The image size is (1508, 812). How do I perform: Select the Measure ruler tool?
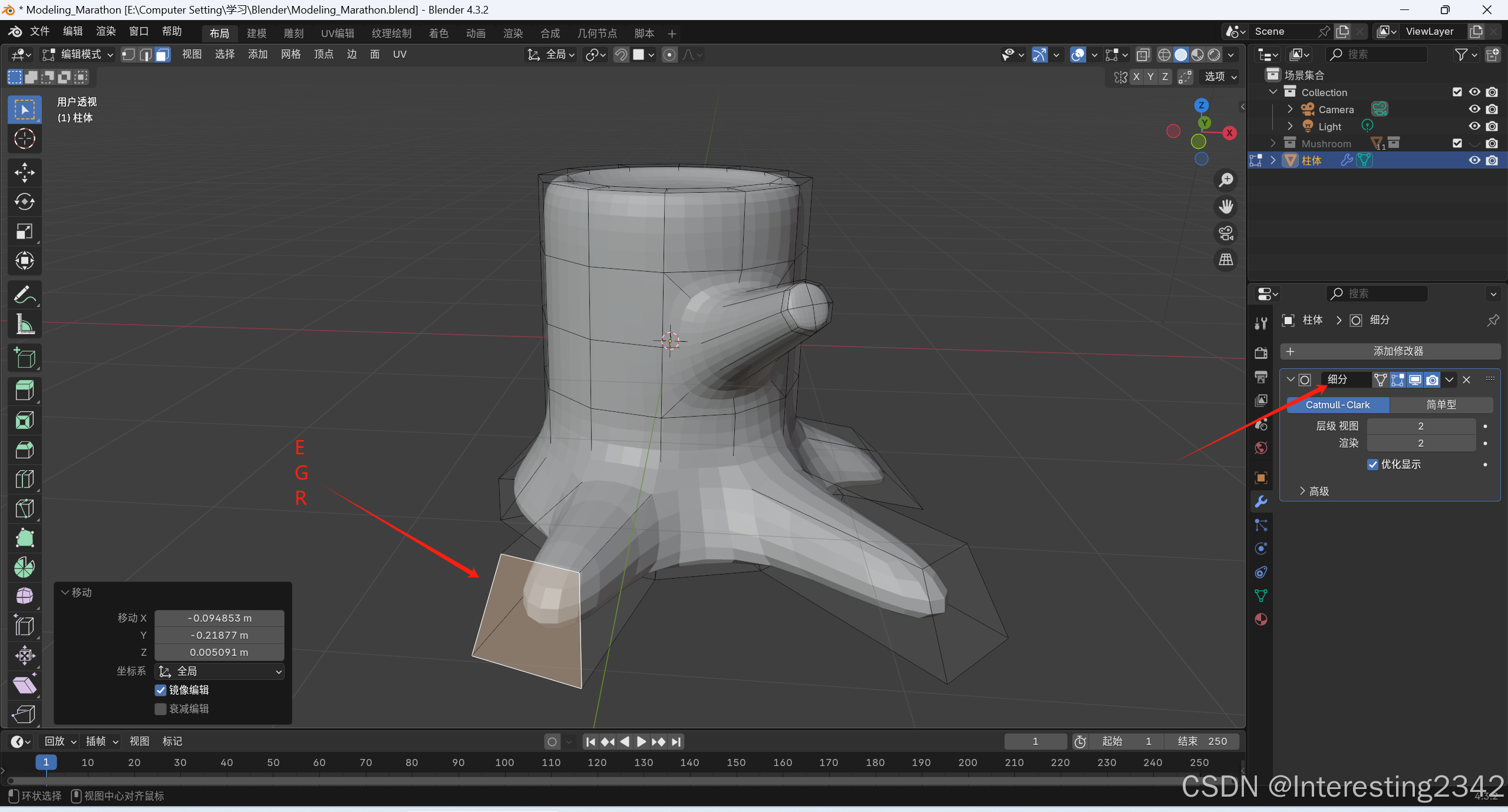pyautogui.click(x=24, y=324)
